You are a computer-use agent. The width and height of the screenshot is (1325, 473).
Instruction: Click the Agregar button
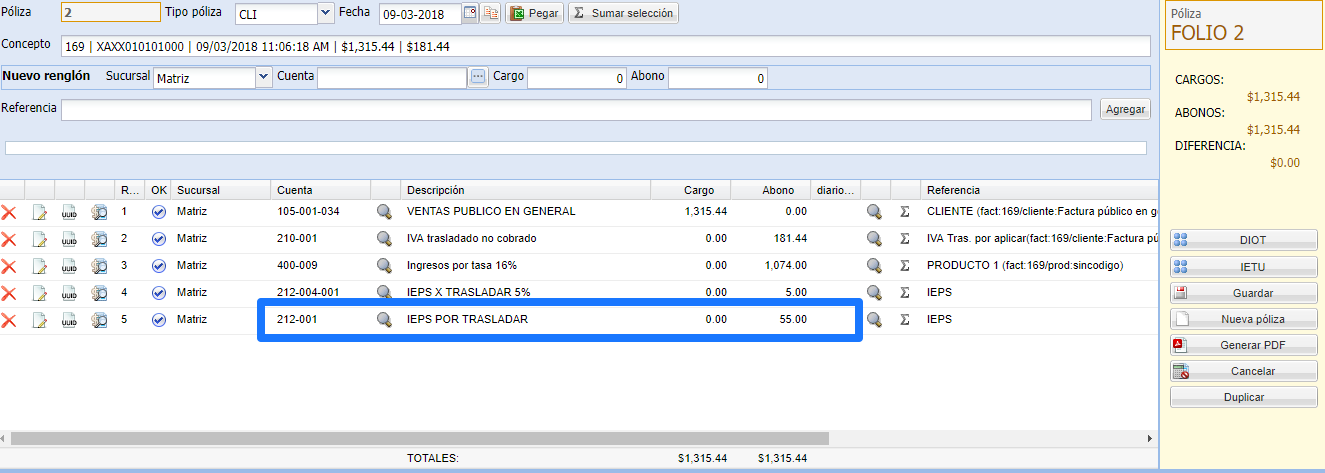tap(1125, 110)
